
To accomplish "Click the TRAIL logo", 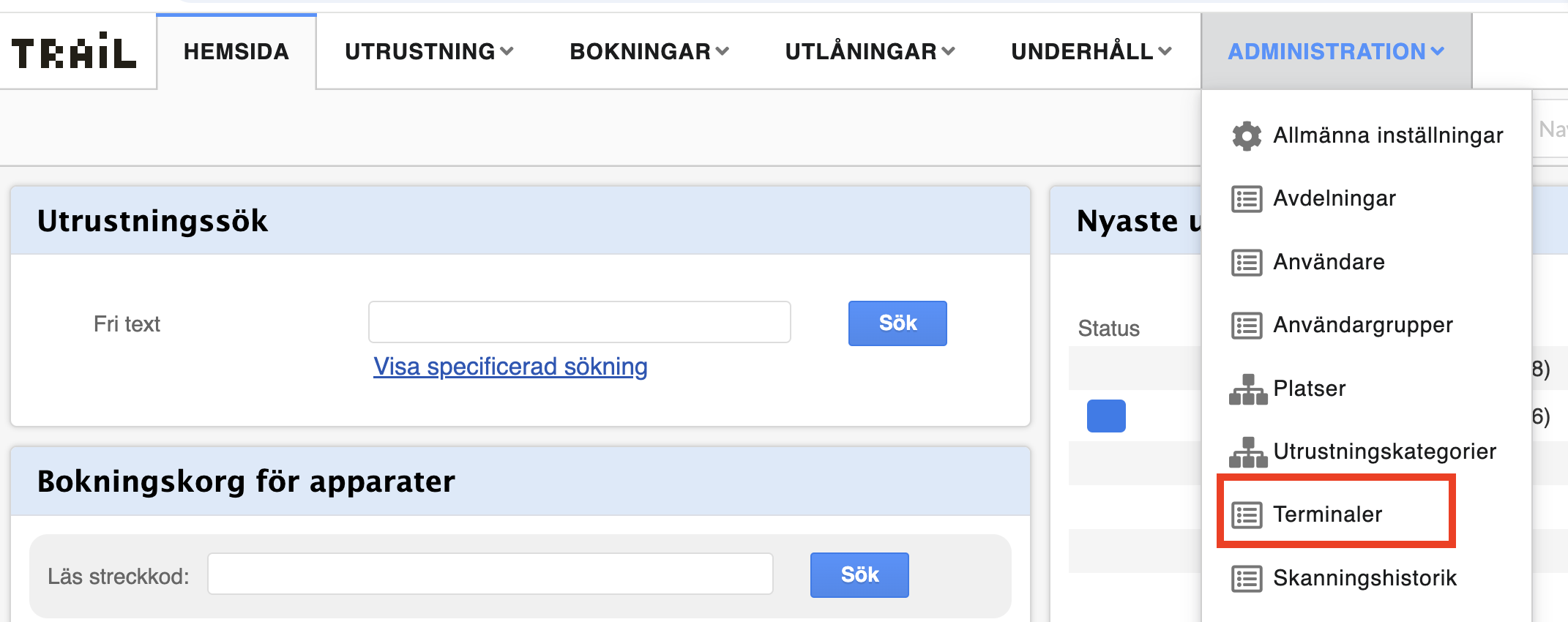I will pyautogui.click(x=74, y=51).
